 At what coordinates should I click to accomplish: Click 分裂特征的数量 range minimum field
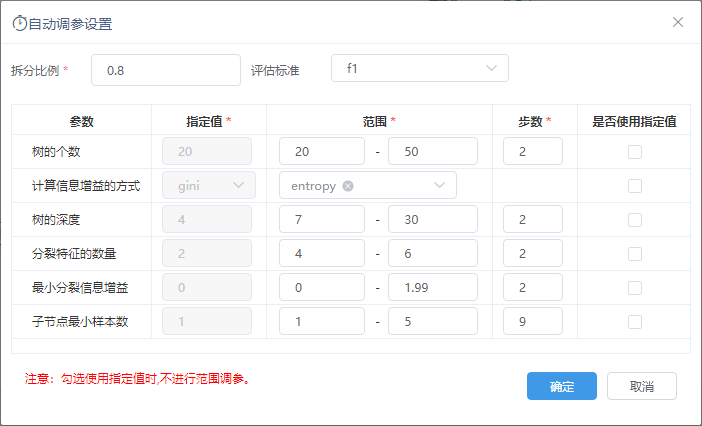click(x=322, y=253)
